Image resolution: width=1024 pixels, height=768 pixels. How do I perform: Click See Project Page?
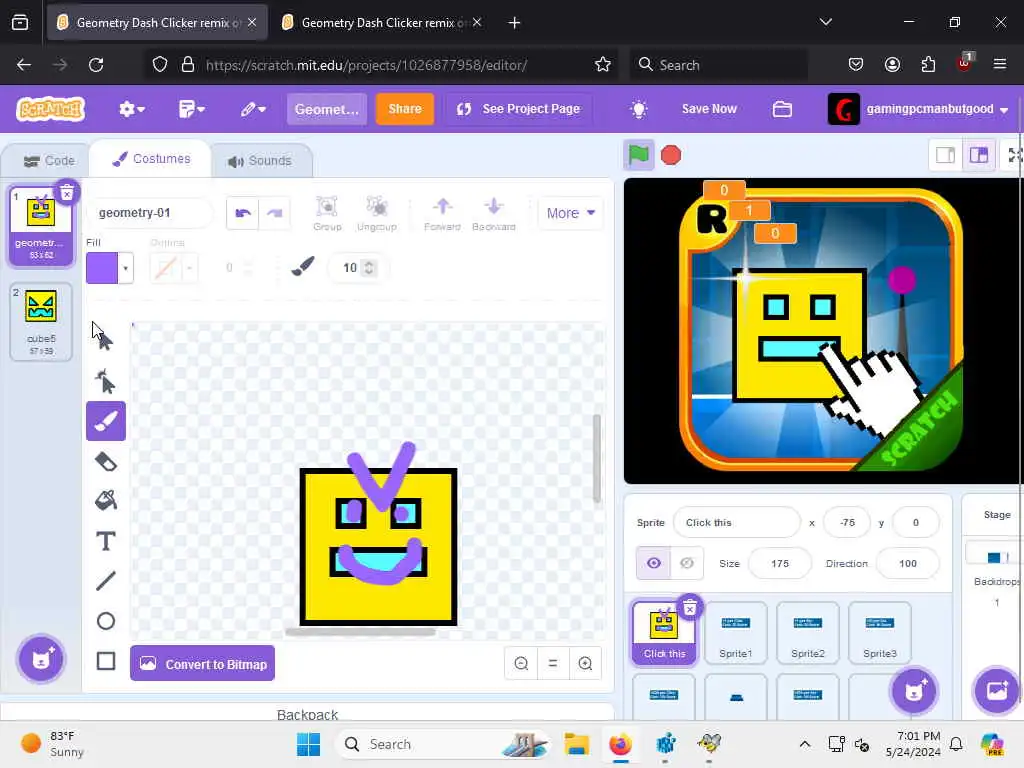519,109
